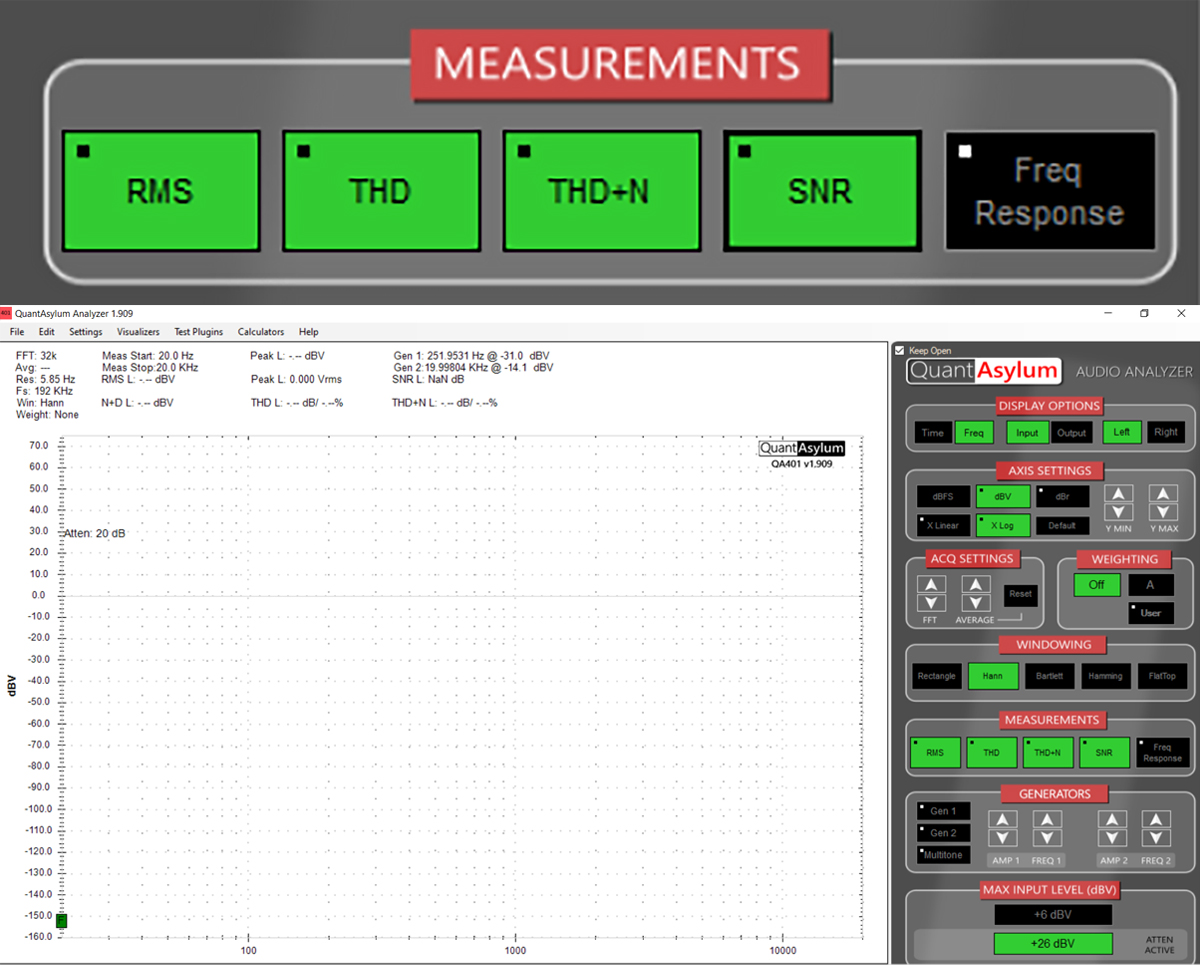Decrease AVERAGE count with the down arrow

click(976, 603)
